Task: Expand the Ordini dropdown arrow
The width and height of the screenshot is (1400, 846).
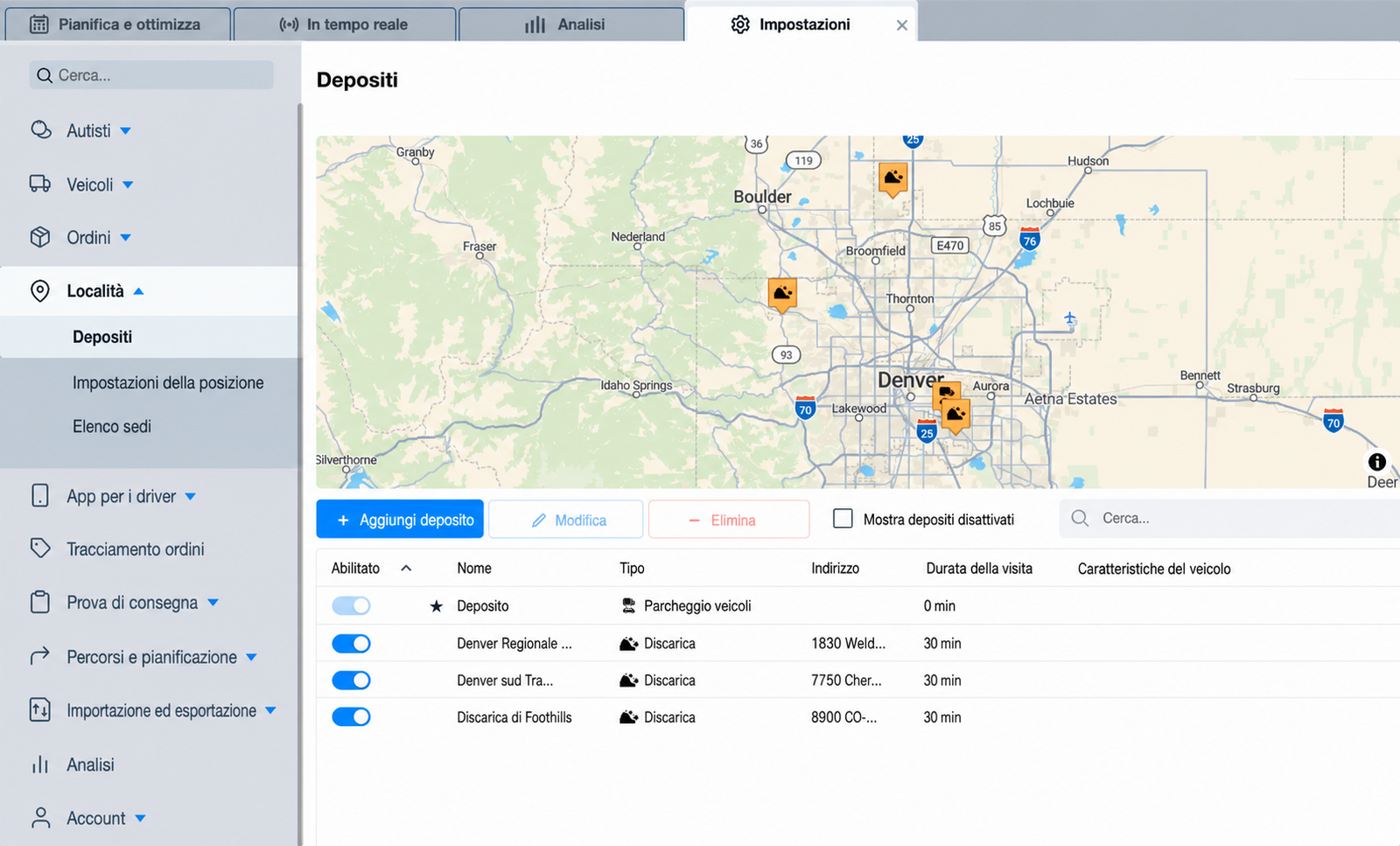Action: coord(125,238)
